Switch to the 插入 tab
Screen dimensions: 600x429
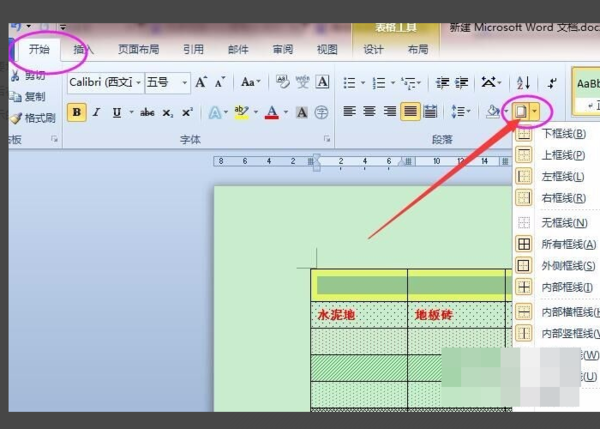pos(83,49)
